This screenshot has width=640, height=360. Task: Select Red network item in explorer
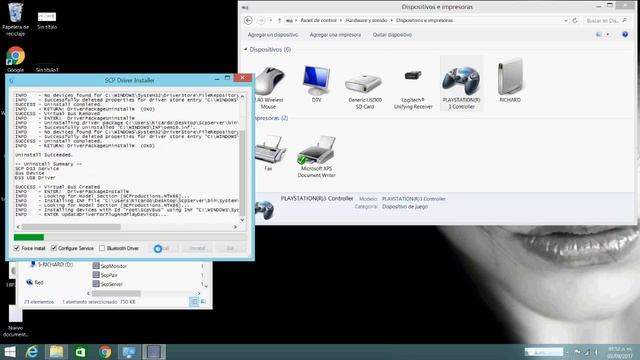(35, 282)
